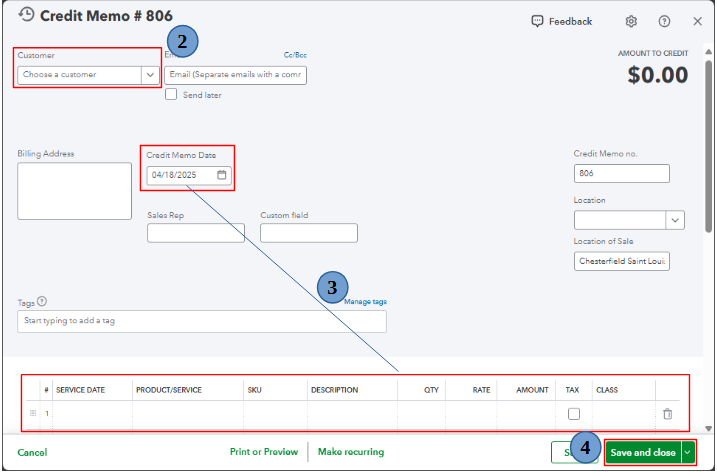
Task: Open the help question mark icon
Action: tap(664, 21)
